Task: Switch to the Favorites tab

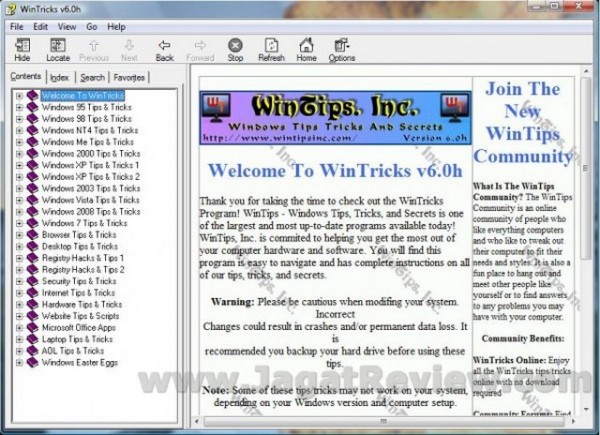Action: tap(129, 78)
